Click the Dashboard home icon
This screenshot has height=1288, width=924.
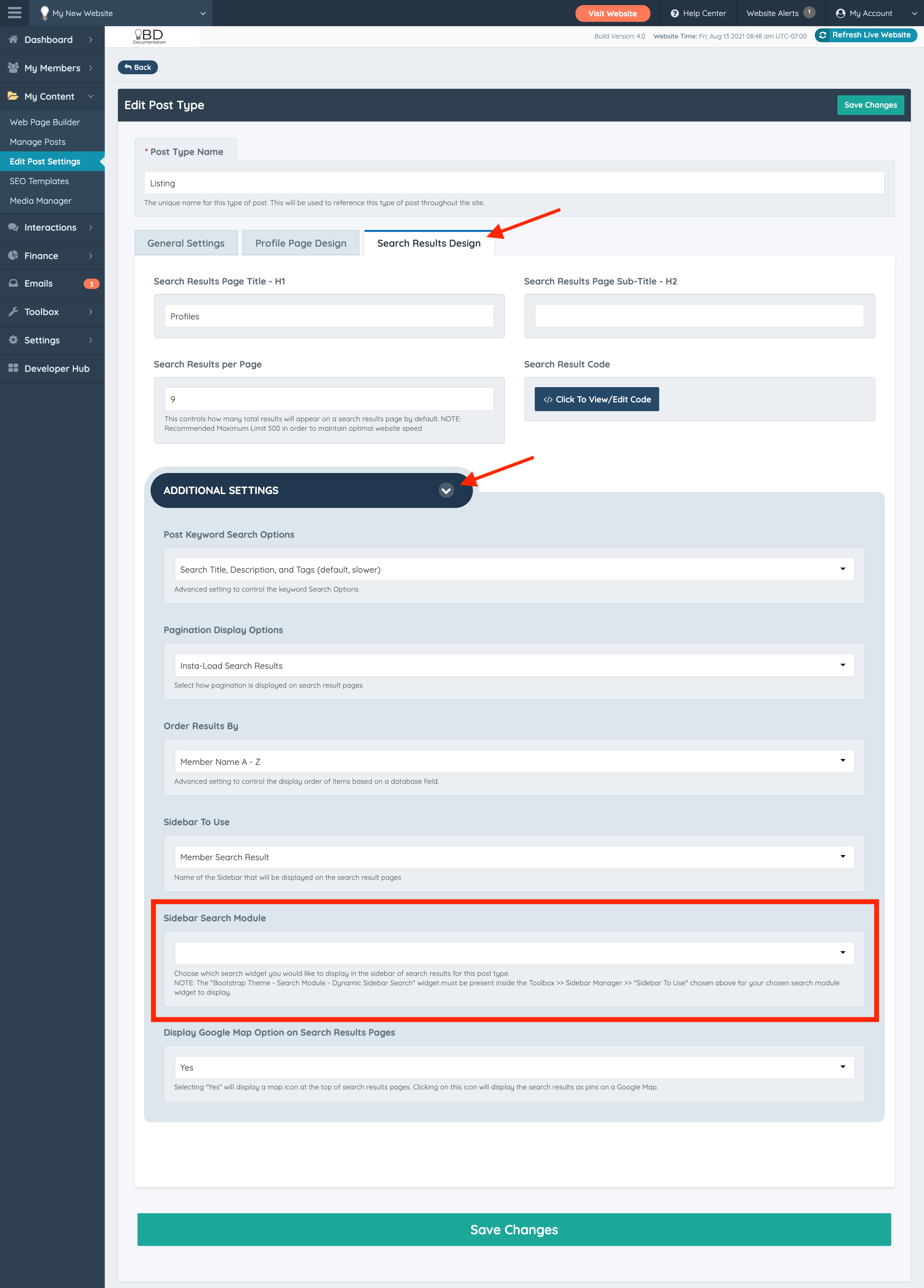click(x=13, y=39)
